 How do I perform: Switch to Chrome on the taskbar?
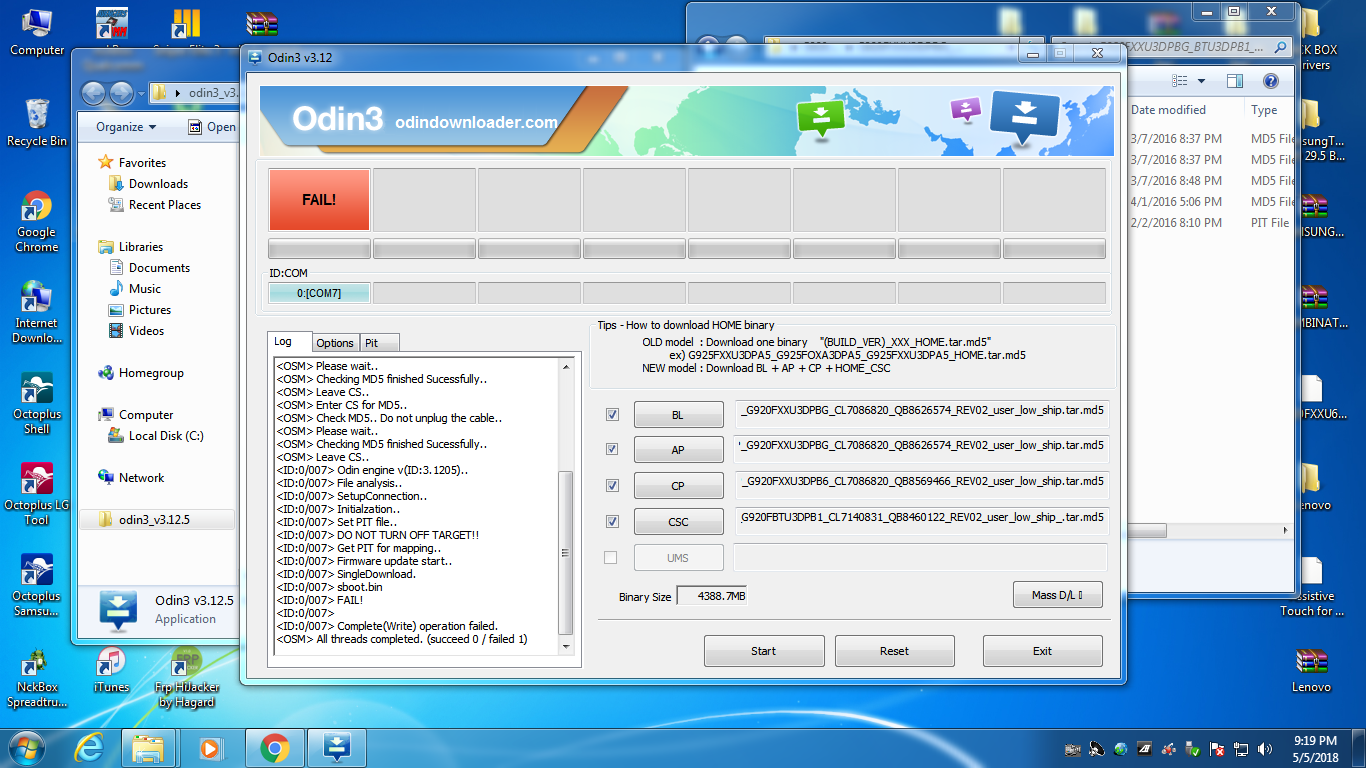274,747
